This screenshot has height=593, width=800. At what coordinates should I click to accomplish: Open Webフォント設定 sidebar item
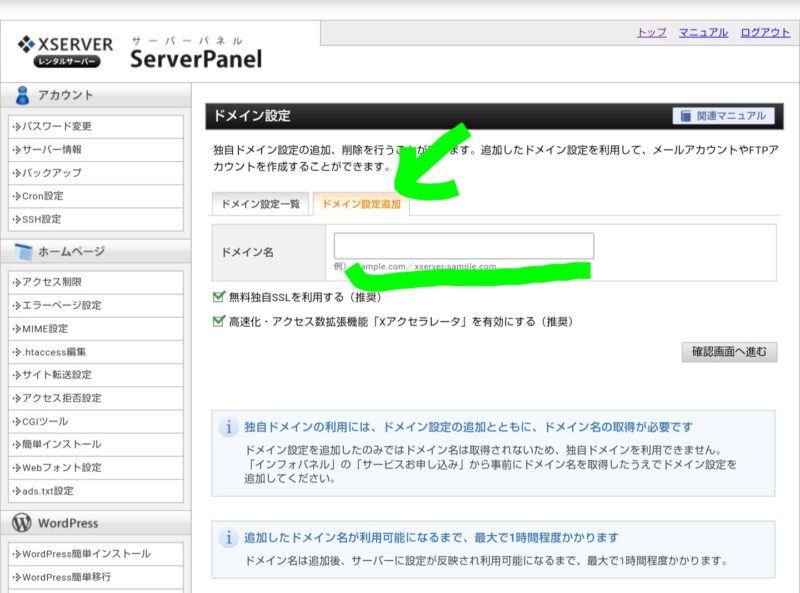(96, 467)
